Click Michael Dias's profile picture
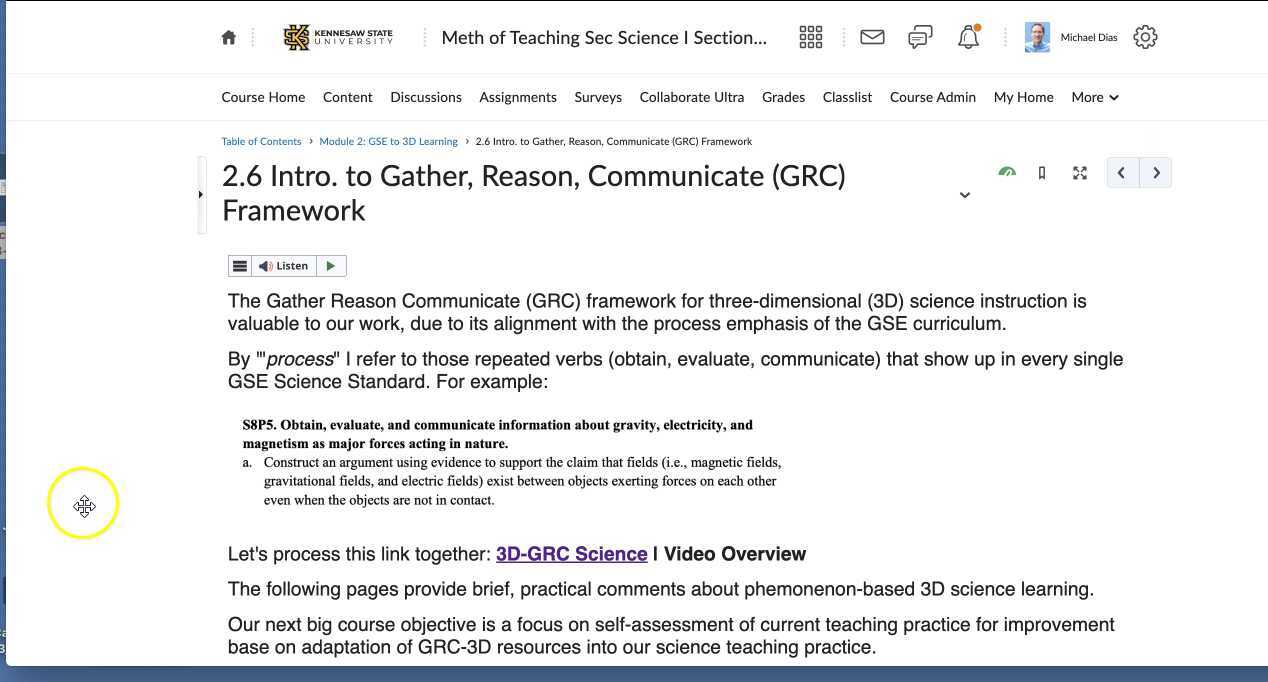 pos(1037,37)
